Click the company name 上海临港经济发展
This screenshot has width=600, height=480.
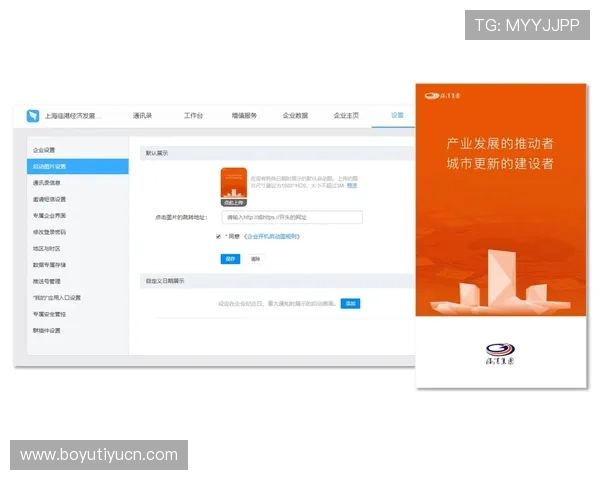73,116
